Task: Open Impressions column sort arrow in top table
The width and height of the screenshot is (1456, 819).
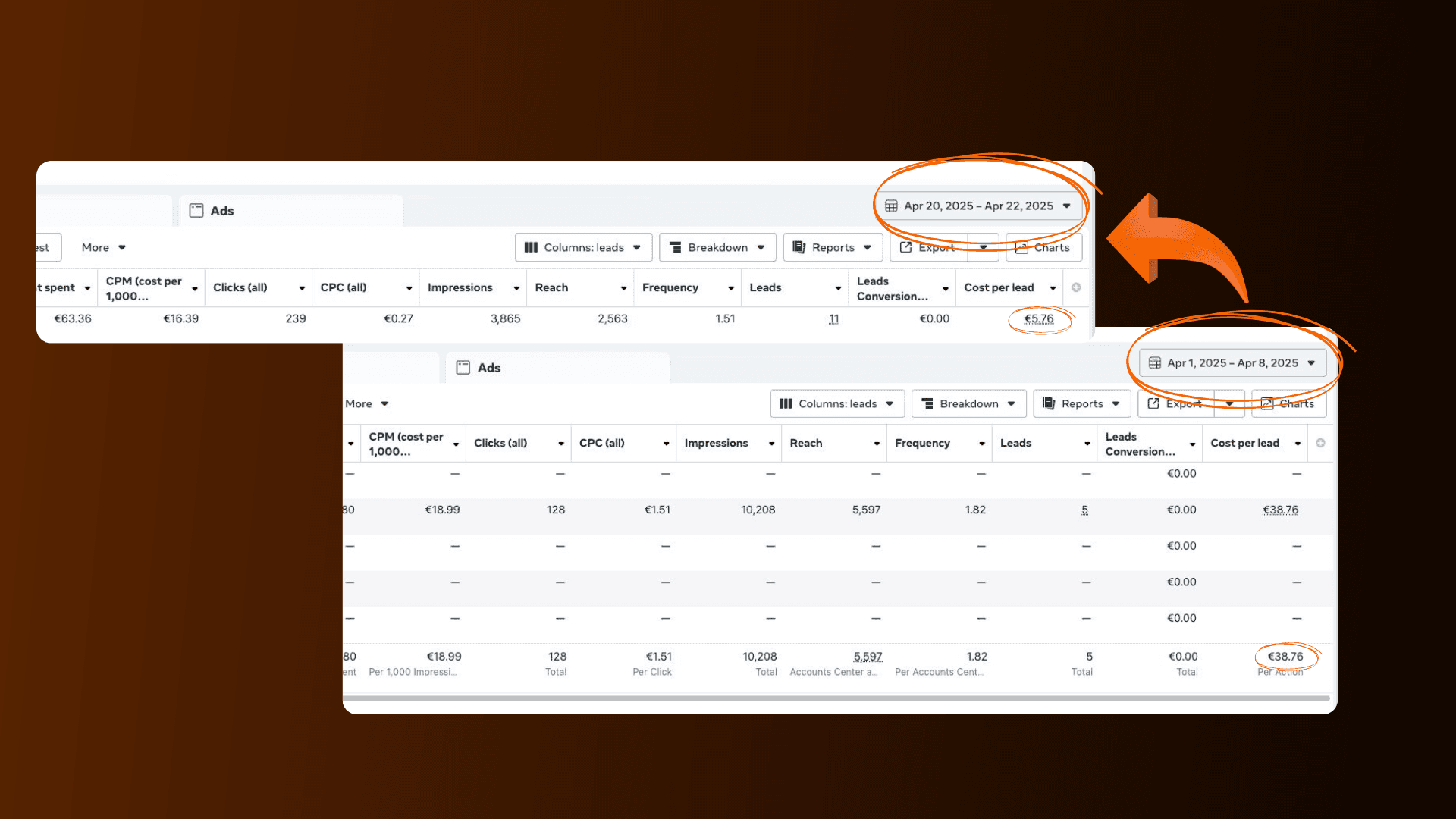Action: [516, 288]
